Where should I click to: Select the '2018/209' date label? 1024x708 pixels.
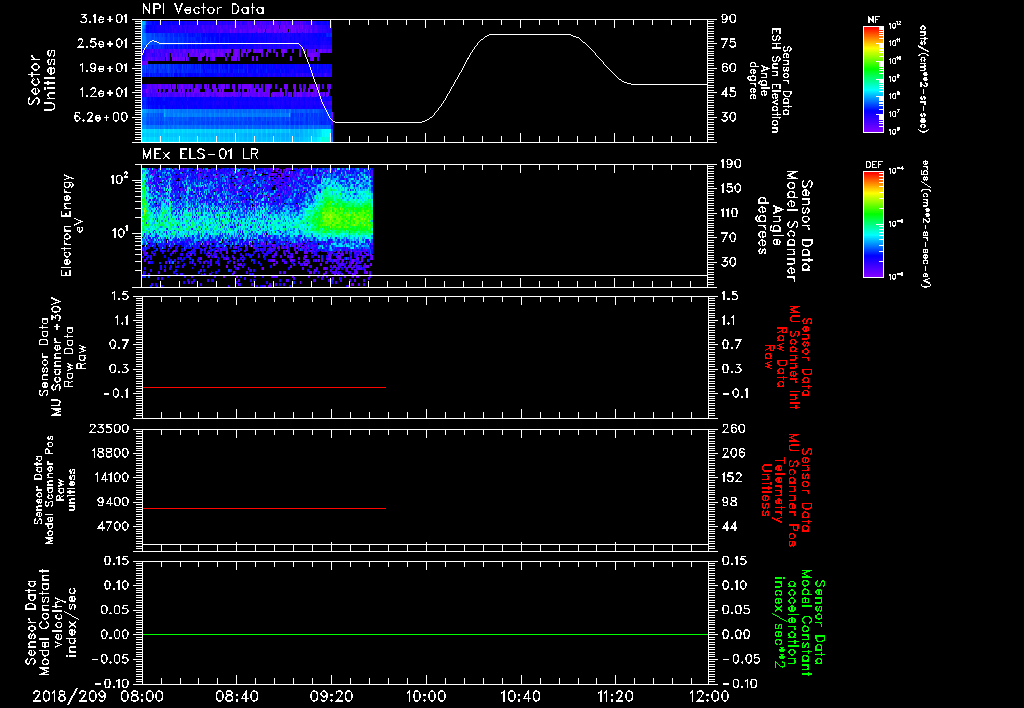click(69, 696)
